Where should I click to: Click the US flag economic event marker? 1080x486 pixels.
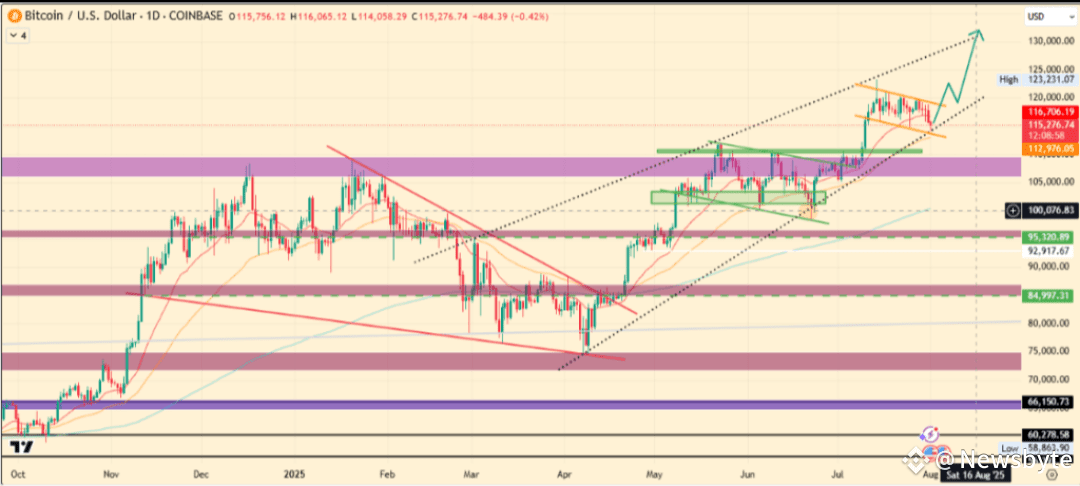[x=931, y=452]
